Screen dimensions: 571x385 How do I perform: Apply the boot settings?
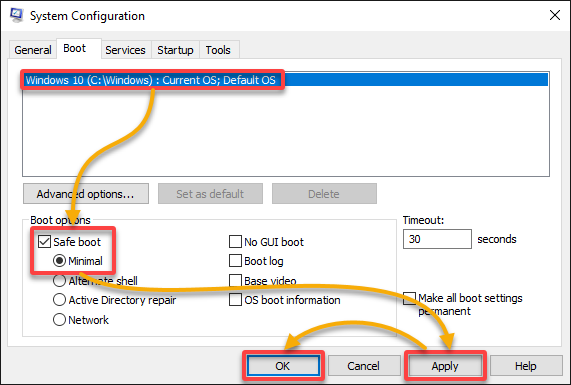point(445,366)
